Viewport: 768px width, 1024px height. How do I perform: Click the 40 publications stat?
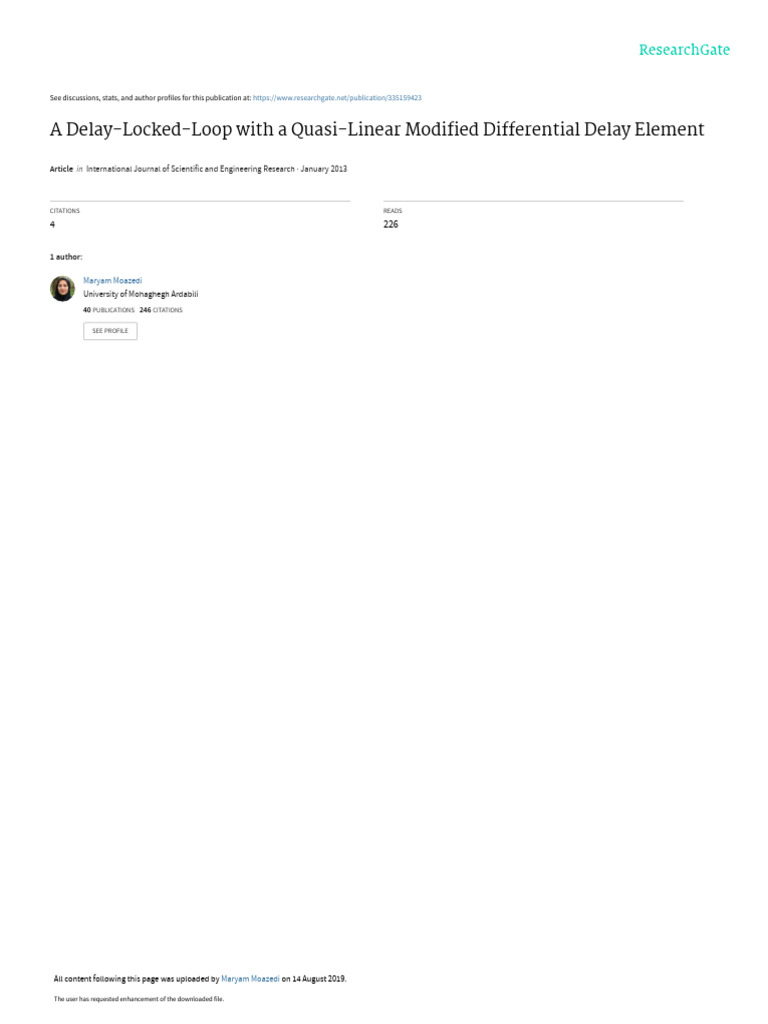(108, 310)
